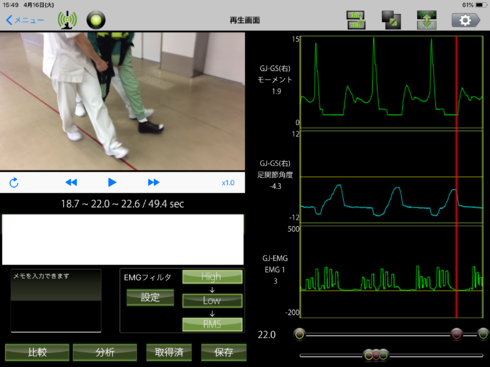Tap the 足関節角度 ankle angle graph
Viewport: 490px width, 367px height.
click(392, 177)
